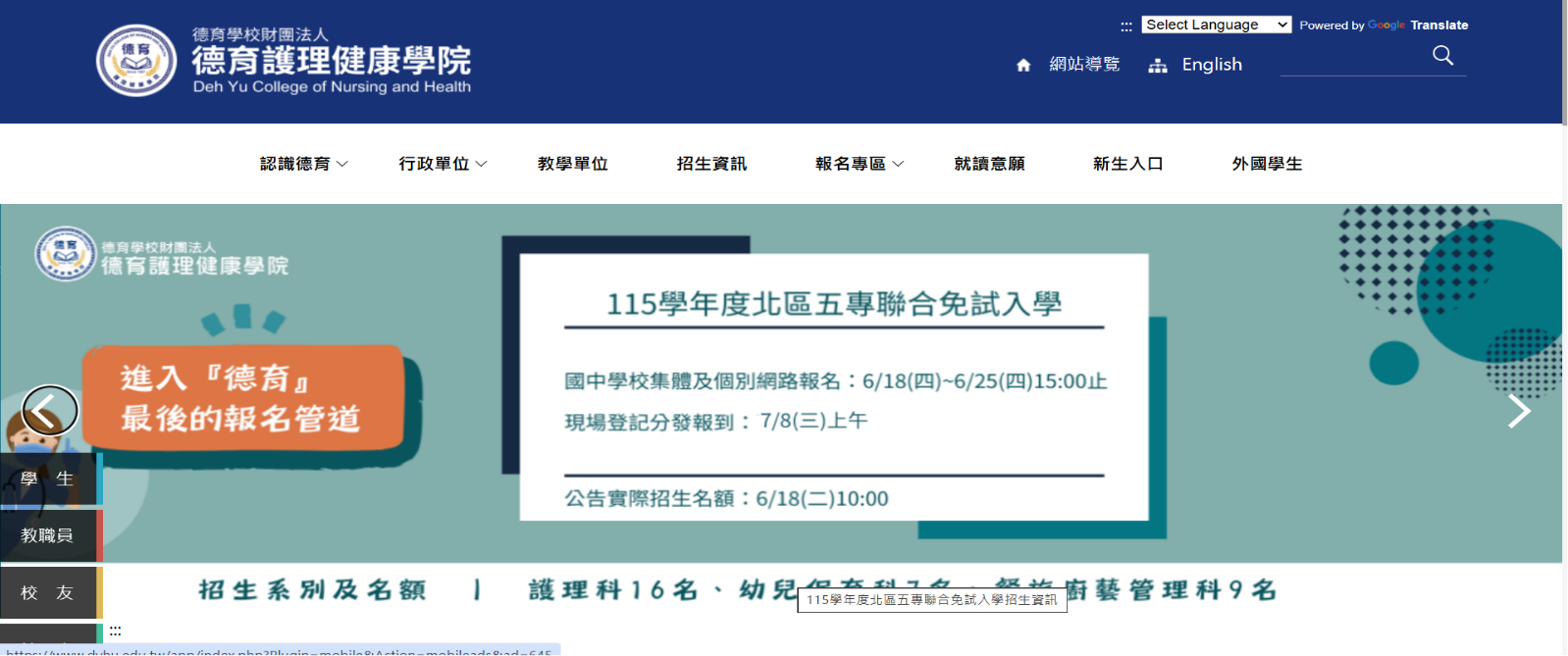Viewport: 1568px width, 656px height.
Task: Open the 外國學生 menu item
Action: pyautogui.click(x=1268, y=164)
